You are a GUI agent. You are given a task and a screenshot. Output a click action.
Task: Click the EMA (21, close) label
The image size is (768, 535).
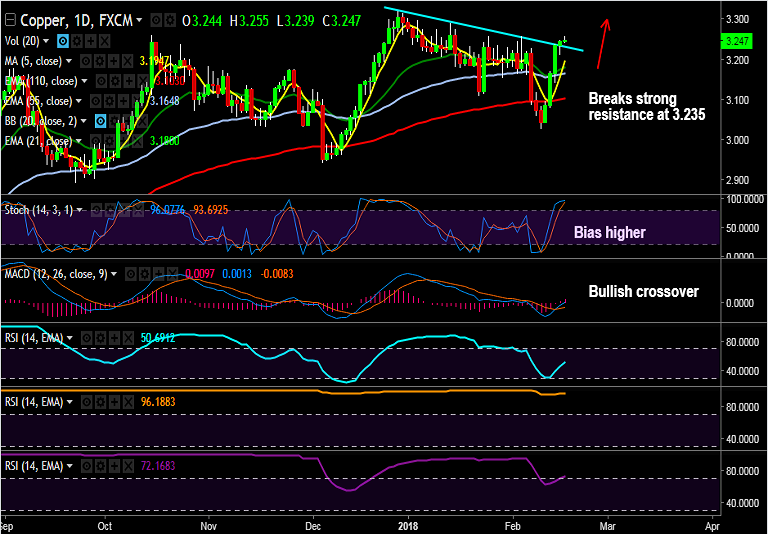point(39,141)
